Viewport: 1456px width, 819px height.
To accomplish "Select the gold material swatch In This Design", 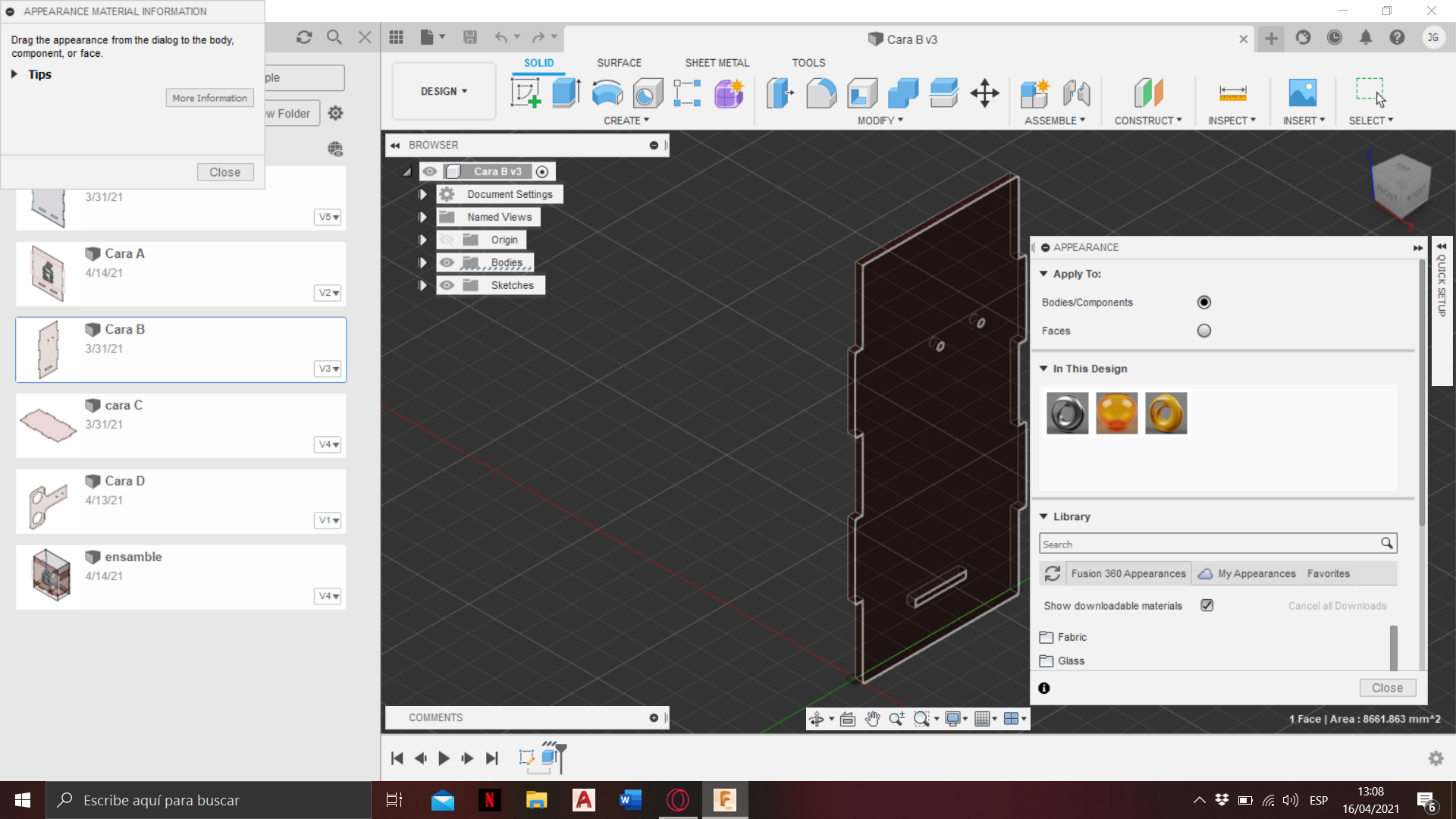I will pos(1165,413).
